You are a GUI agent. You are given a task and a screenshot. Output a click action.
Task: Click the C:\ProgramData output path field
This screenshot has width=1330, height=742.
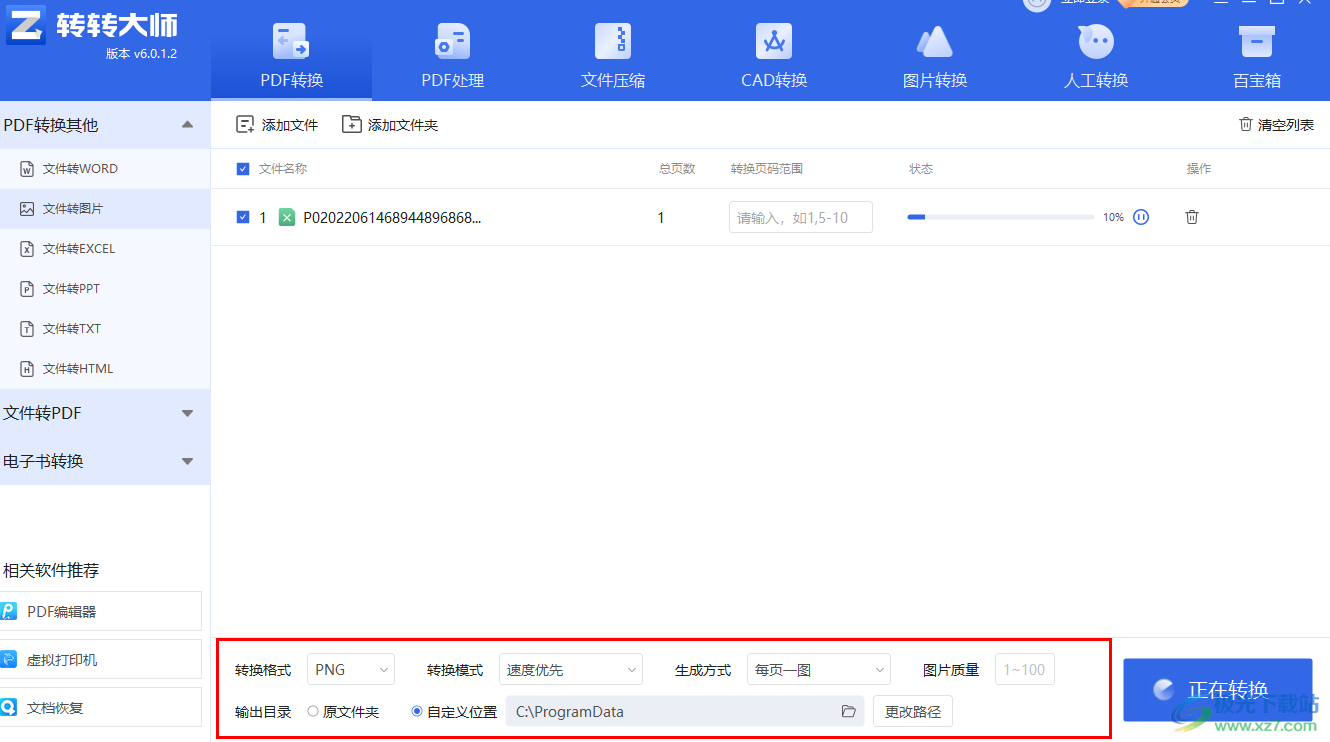(x=685, y=712)
